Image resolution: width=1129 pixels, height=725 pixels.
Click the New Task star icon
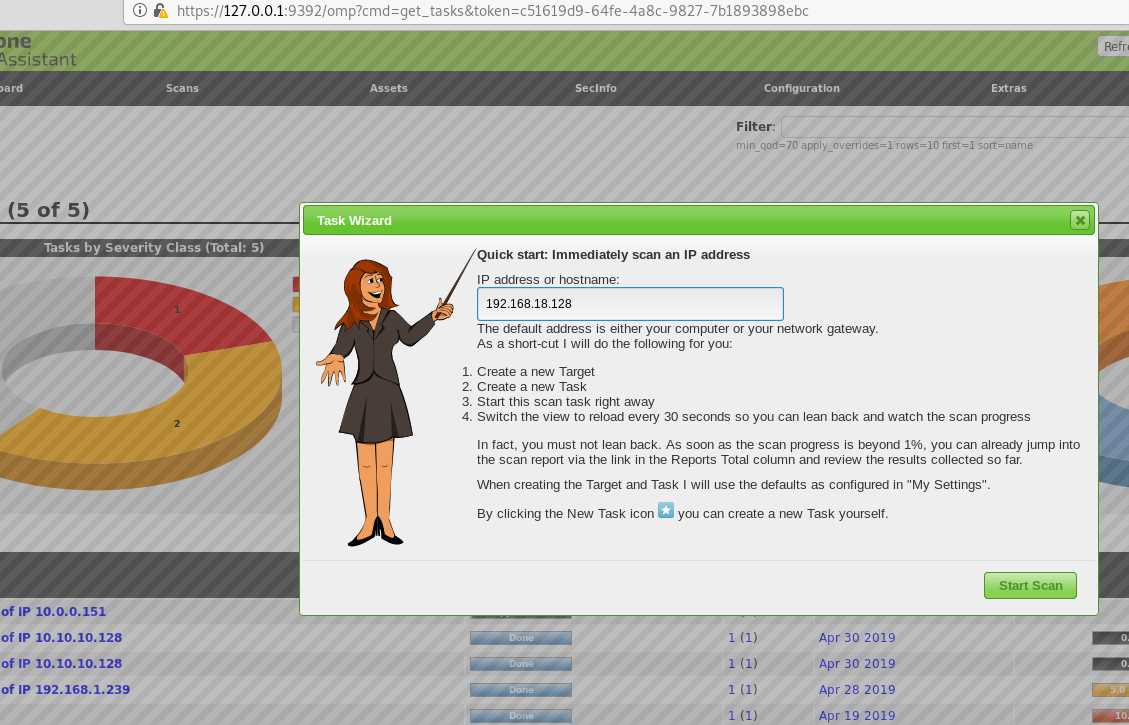[x=666, y=510]
